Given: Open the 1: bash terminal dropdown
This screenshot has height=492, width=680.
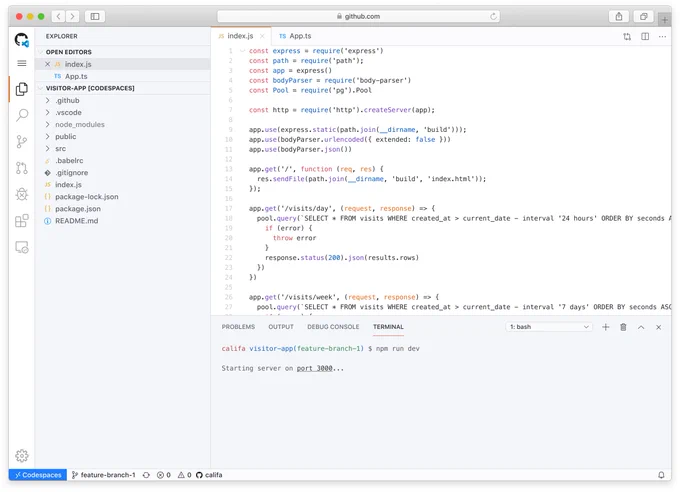Looking at the screenshot, I should point(549,327).
